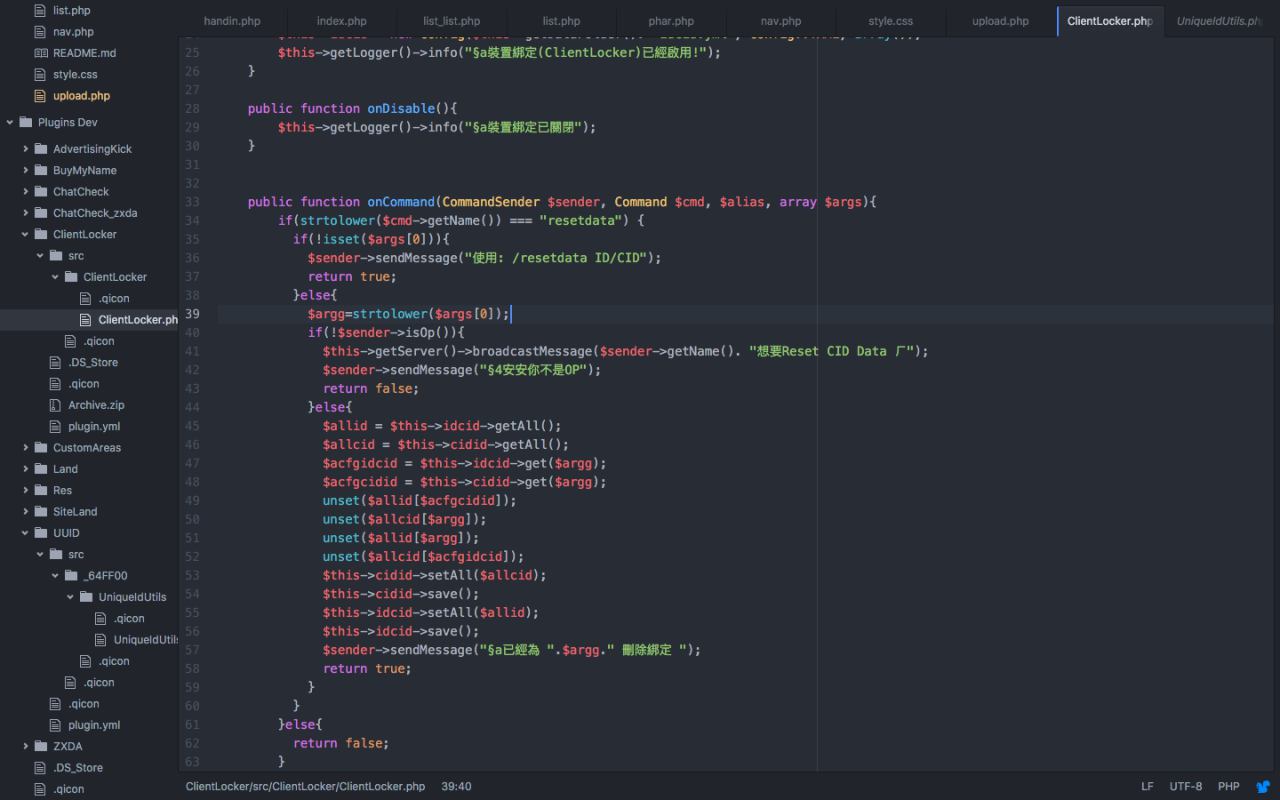Viewport: 1280px width, 800px height.
Task: Expand the CustomAreas folder
Action: tap(26, 448)
